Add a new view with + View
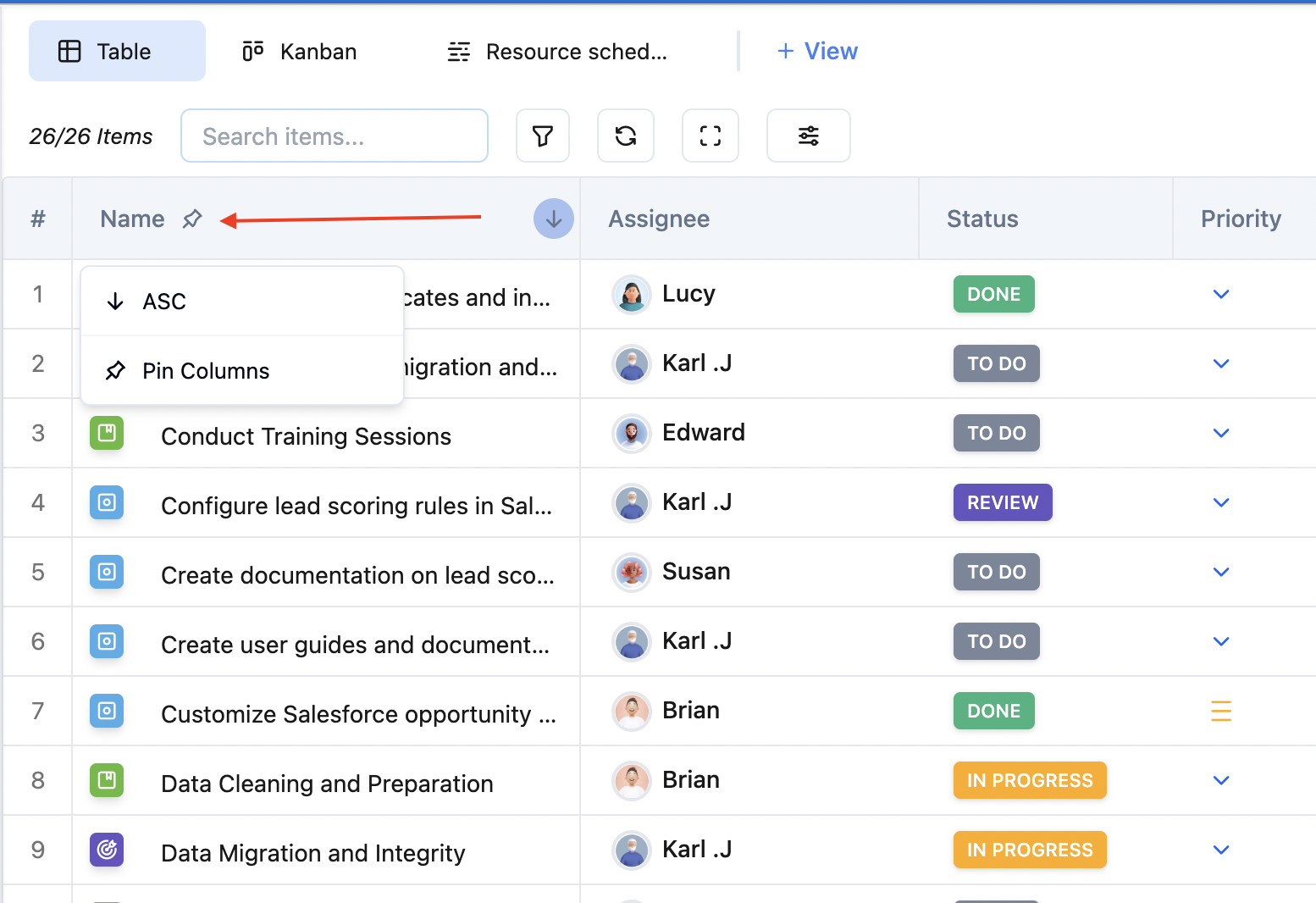1316x903 pixels. [x=816, y=52]
